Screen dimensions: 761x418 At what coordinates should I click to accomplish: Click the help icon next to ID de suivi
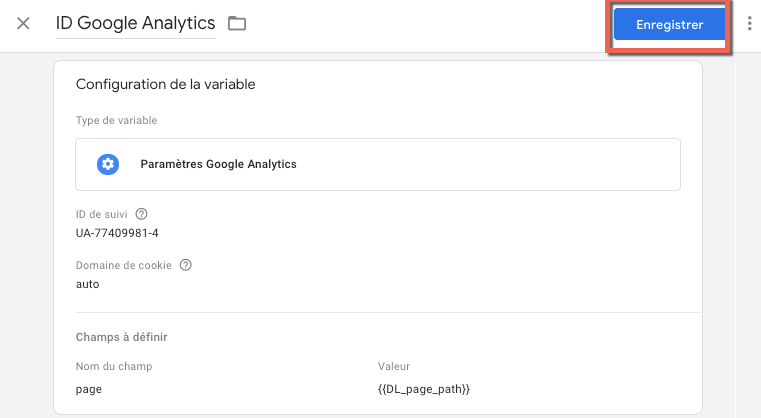pos(141,214)
